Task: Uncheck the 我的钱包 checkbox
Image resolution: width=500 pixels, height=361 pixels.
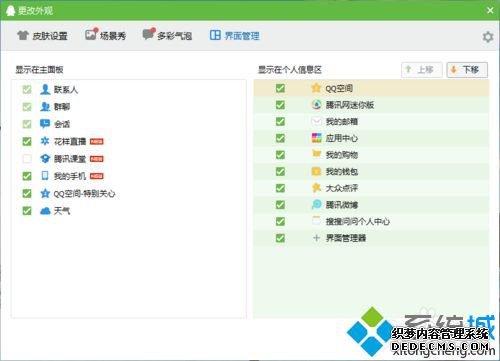Action: coord(280,171)
